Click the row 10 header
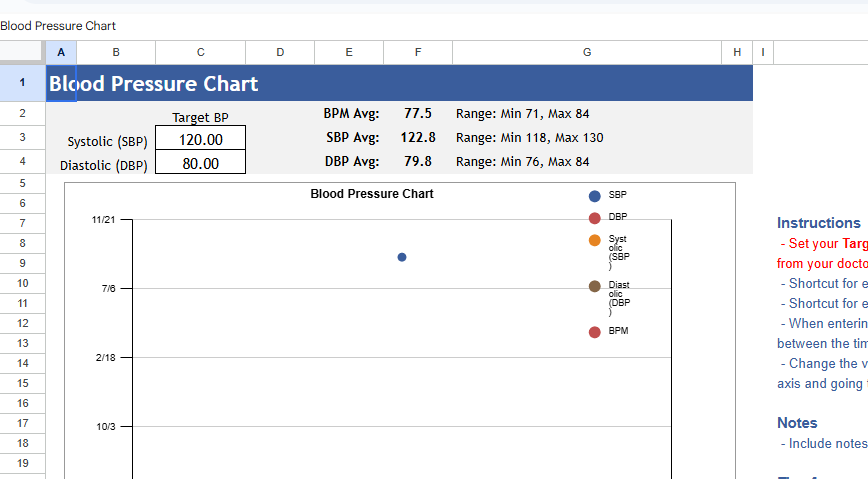 [22, 283]
